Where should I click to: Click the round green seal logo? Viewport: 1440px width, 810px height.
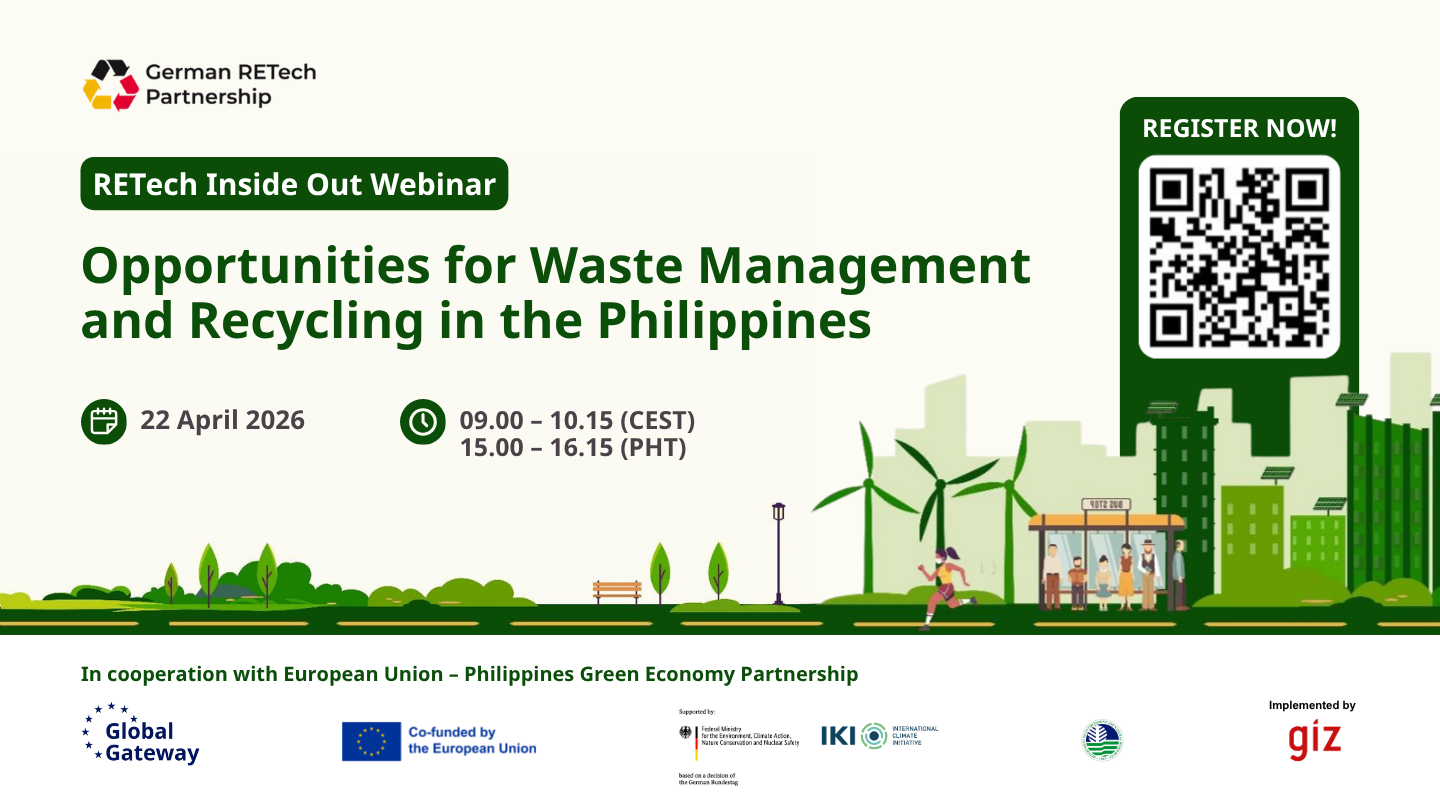pos(1102,740)
